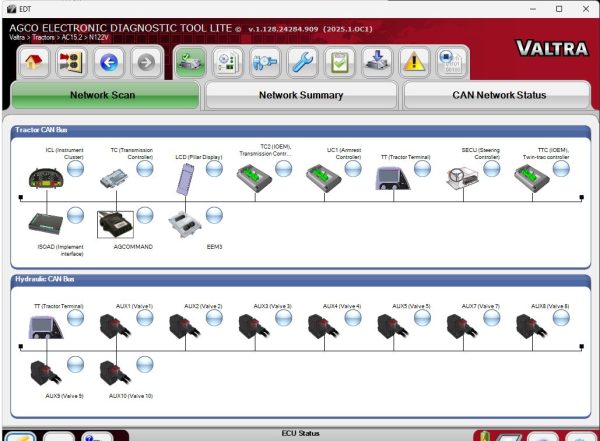Click the ECU Status label
Viewport: 600px width, 441px height.
(x=300, y=433)
